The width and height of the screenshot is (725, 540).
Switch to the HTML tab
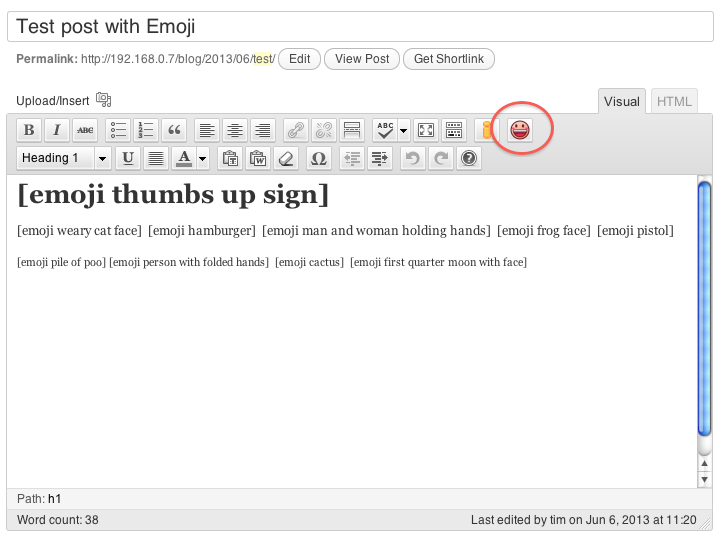tap(674, 101)
